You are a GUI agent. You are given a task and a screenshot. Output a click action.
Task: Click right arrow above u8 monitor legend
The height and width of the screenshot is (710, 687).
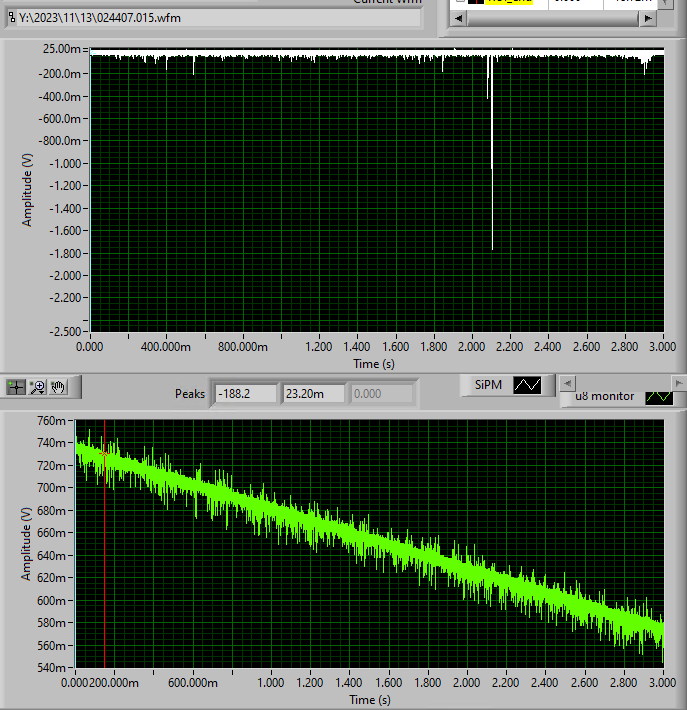[679, 384]
